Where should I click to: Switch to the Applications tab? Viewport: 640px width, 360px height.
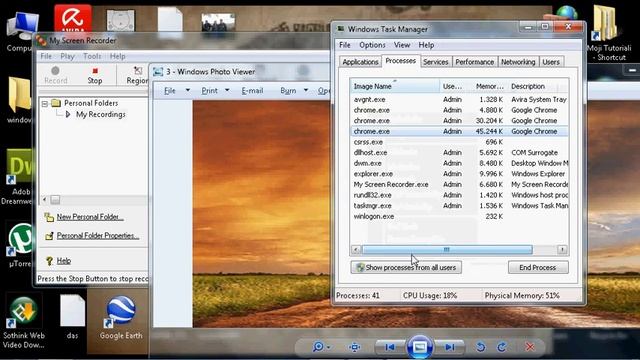360,62
